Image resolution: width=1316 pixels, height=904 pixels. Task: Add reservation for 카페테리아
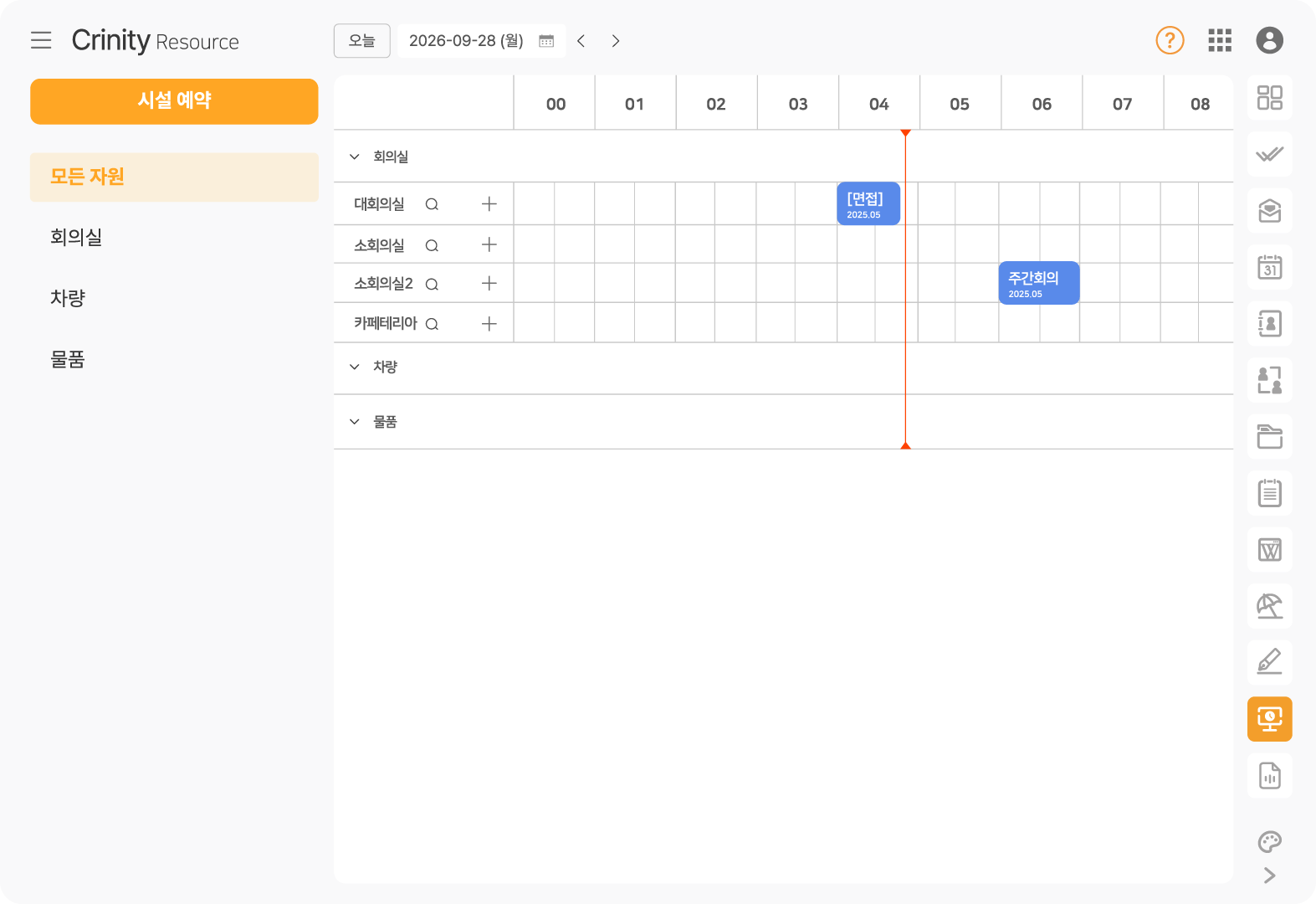click(489, 324)
